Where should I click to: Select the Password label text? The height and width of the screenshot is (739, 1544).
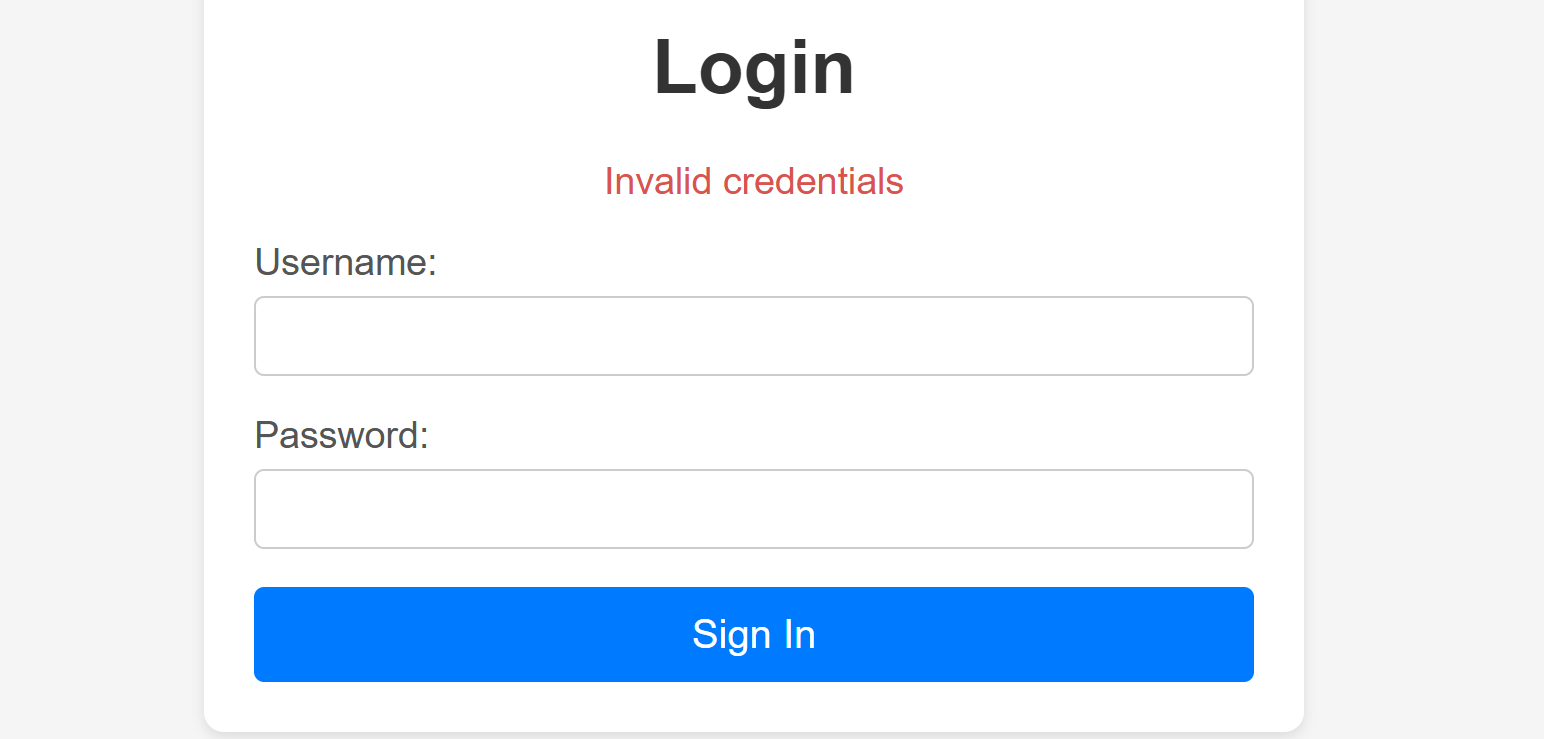point(341,435)
